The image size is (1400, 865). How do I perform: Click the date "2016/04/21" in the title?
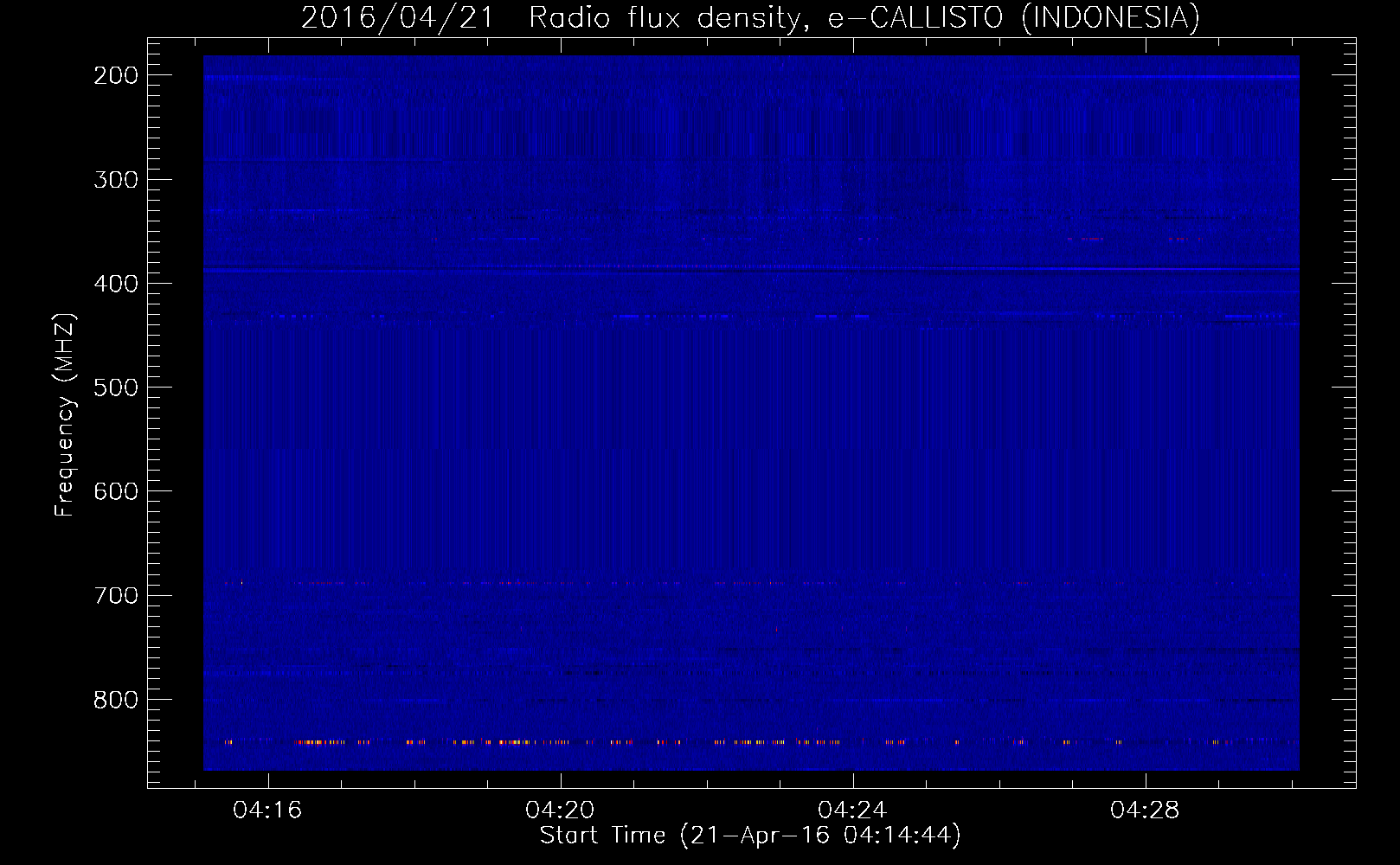pos(397,17)
